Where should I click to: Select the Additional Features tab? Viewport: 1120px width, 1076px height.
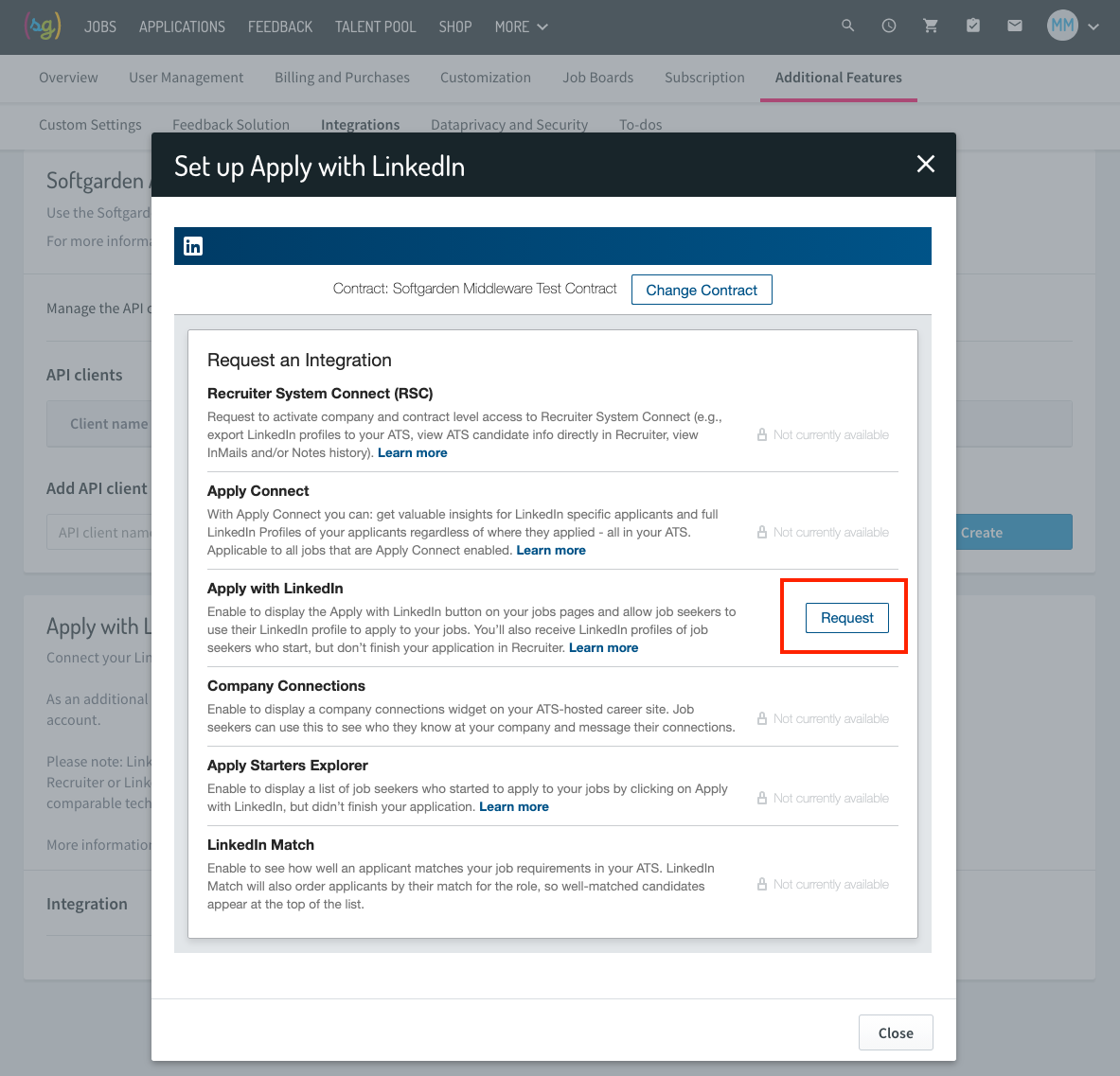point(839,77)
